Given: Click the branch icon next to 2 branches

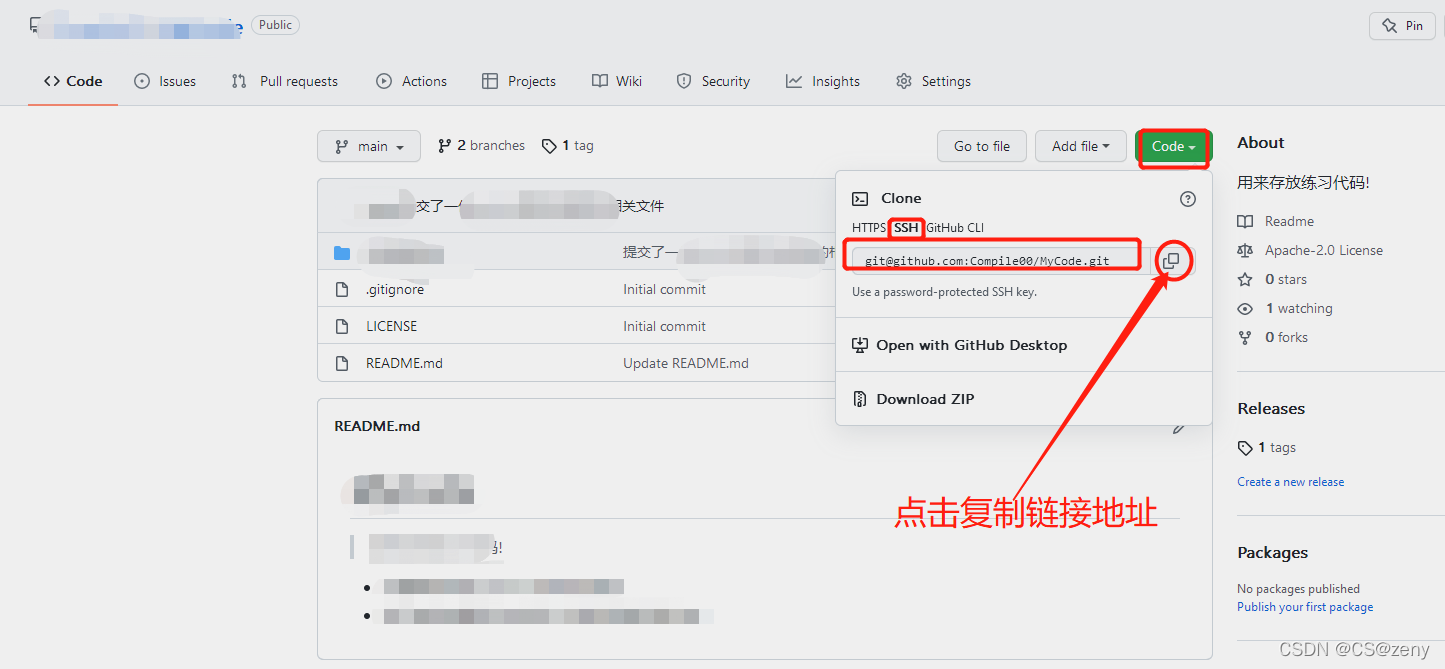Looking at the screenshot, I should point(445,146).
